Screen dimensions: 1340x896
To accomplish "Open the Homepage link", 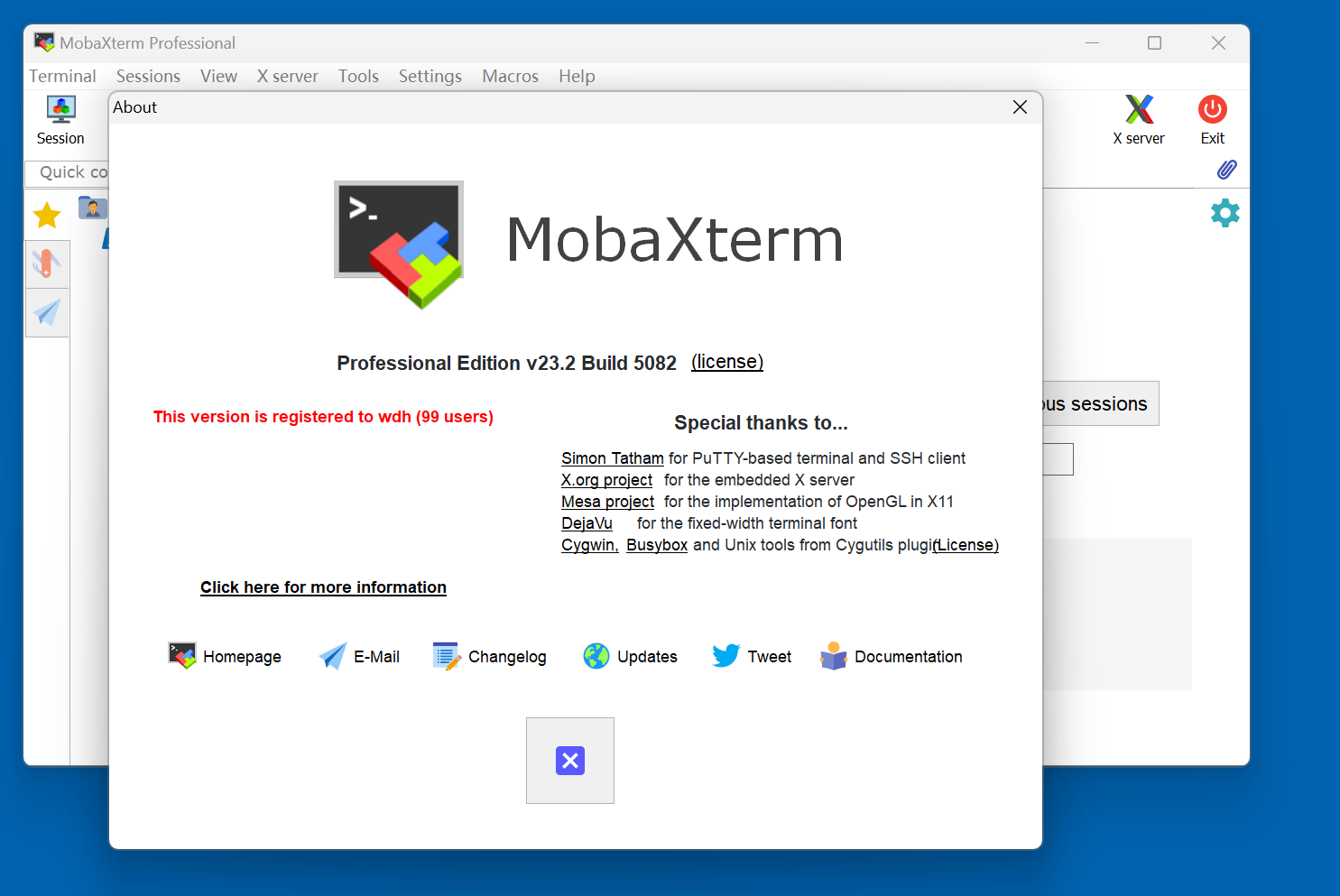I will coord(225,657).
